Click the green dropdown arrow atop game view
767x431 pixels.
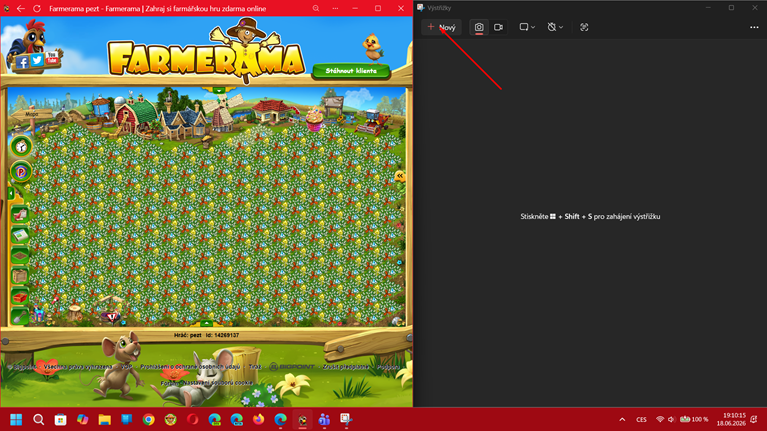point(219,91)
